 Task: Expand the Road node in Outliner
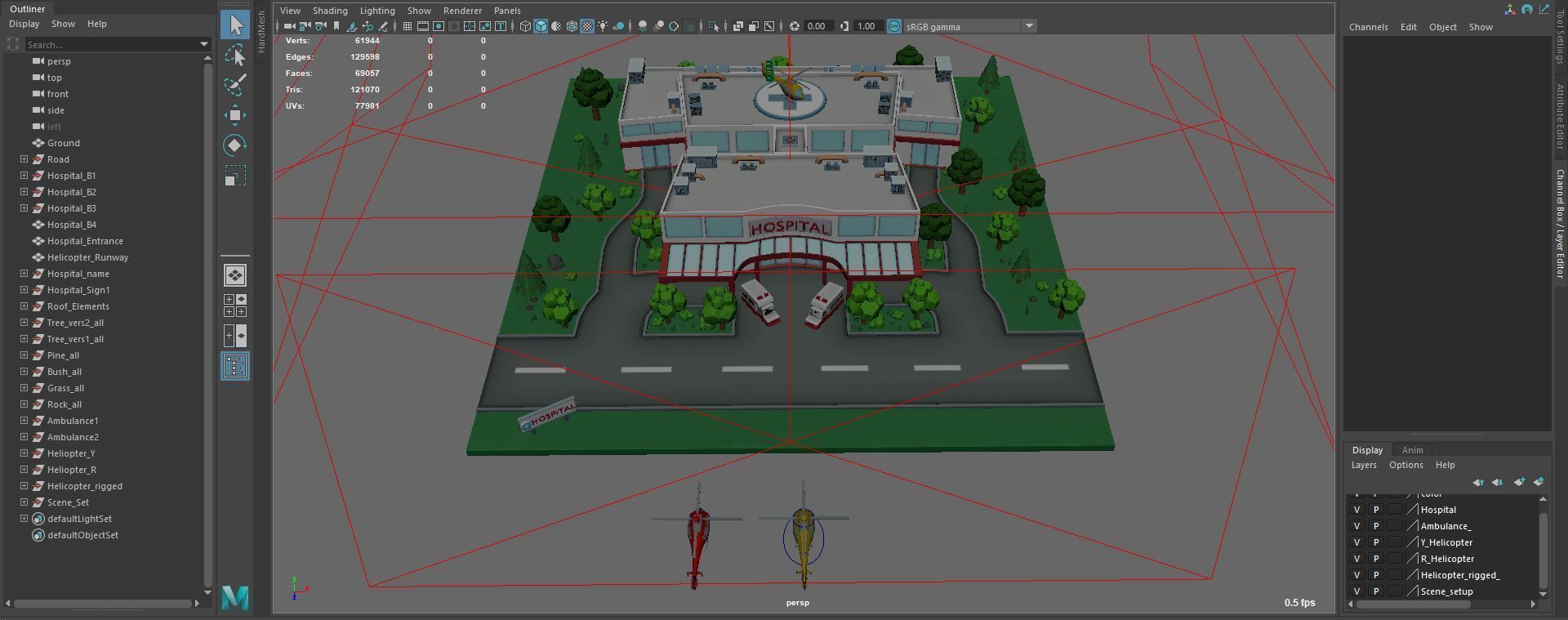[24, 159]
